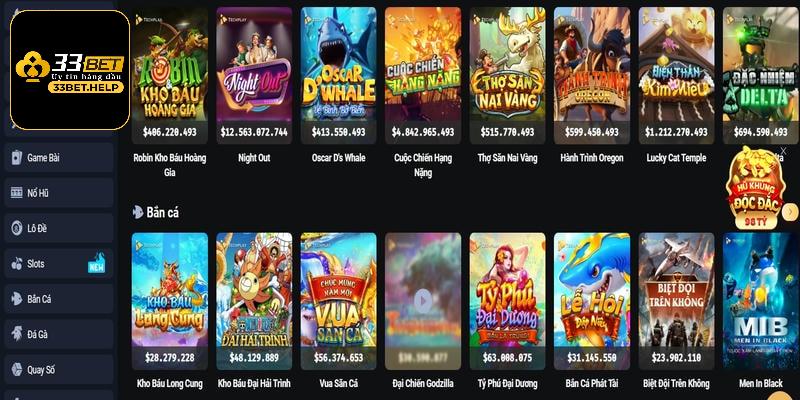This screenshot has height=400, width=800.
Task: Play the Đại Chiến Godzilla game preview
Action: 422,301
